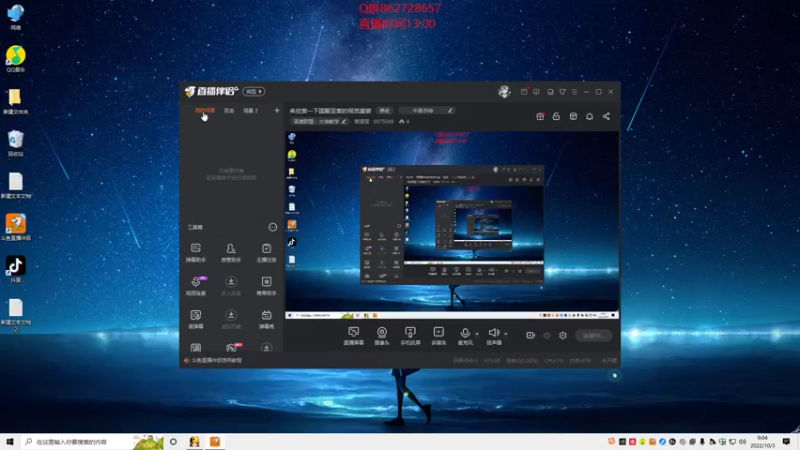Click the record video camera icon
Screen dimensions: 800x450
pos(530,335)
